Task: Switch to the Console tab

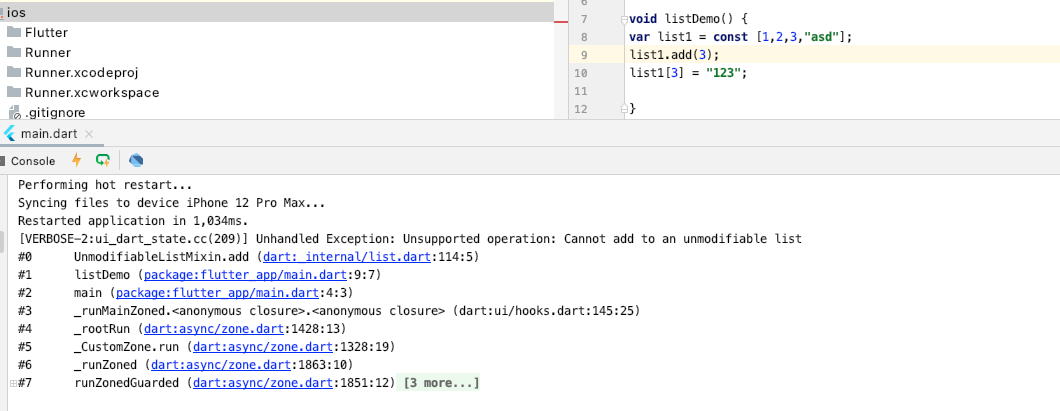Action: pyautogui.click(x=32, y=161)
